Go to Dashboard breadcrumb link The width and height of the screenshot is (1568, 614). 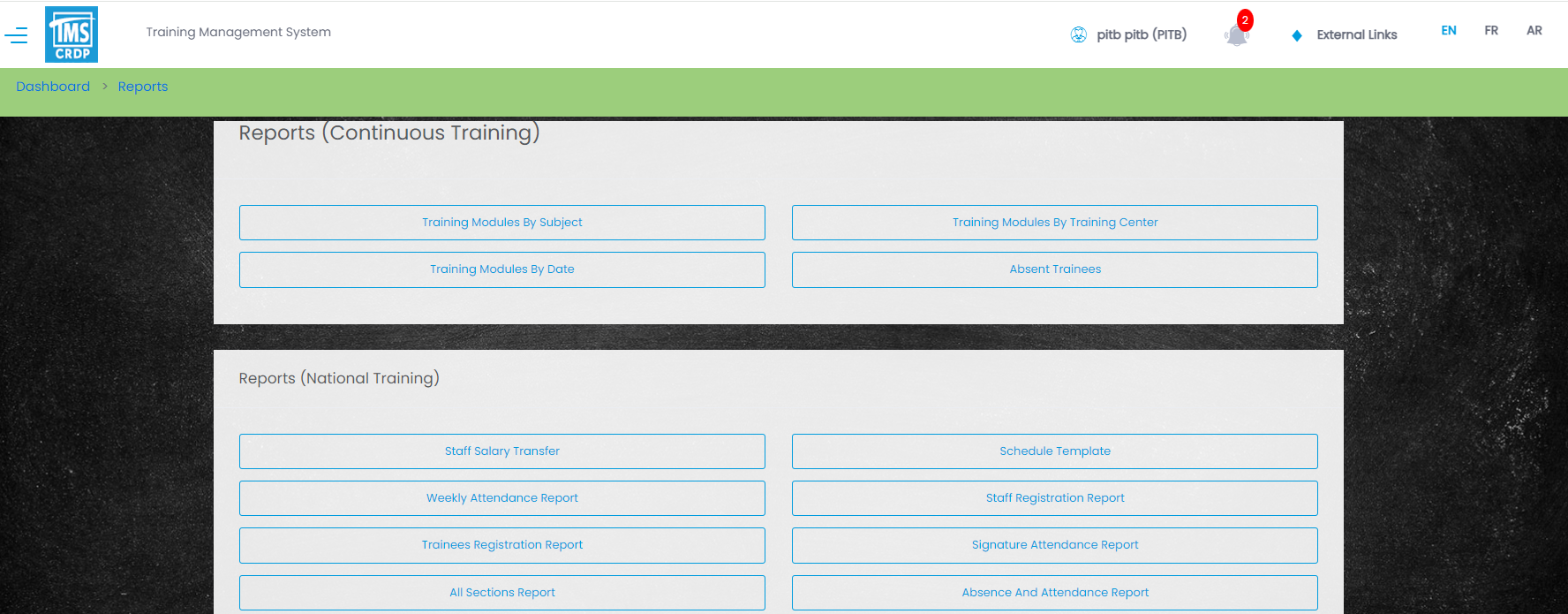pos(53,87)
